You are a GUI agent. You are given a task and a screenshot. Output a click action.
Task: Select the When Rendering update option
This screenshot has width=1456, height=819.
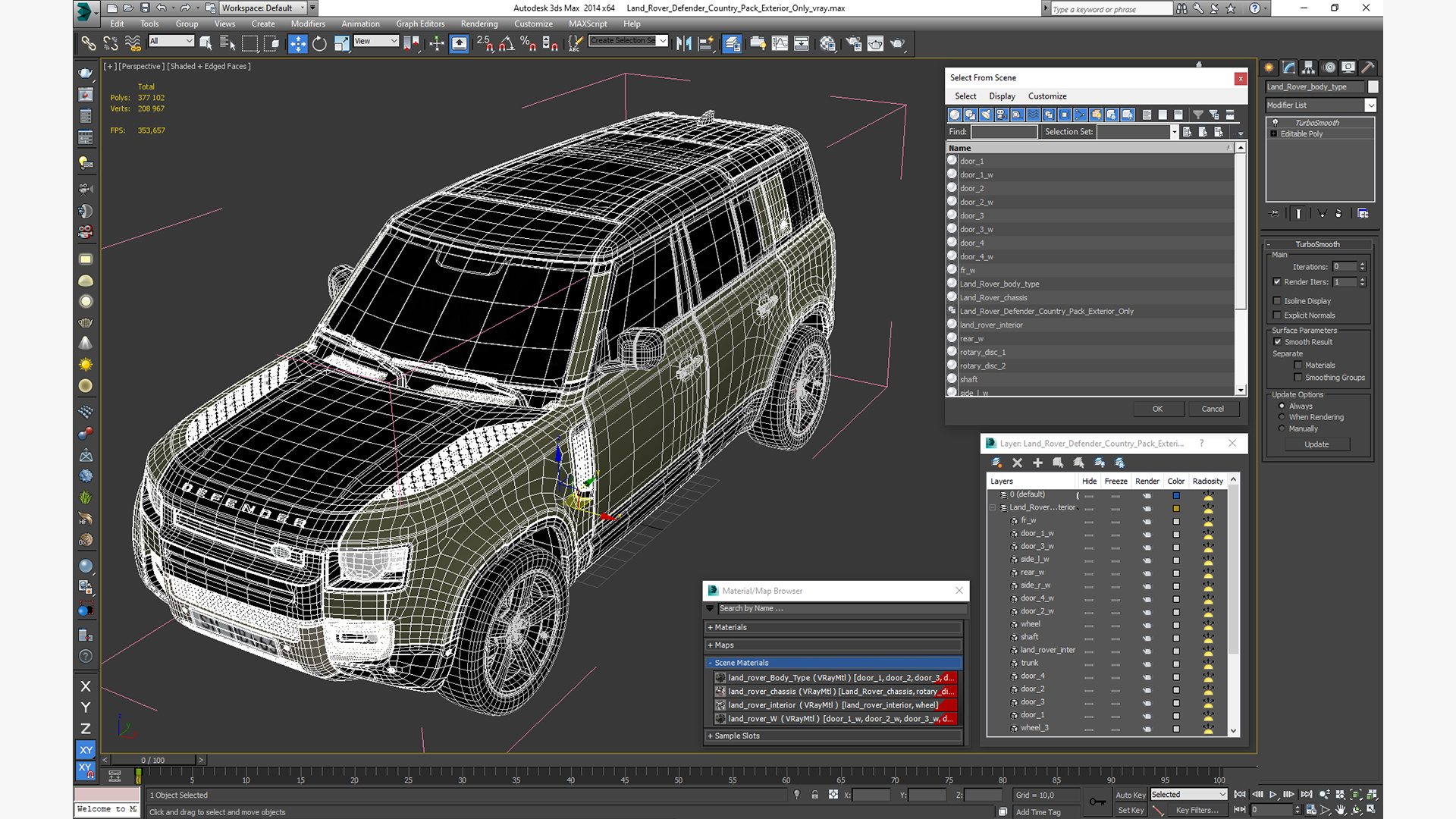click(1282, 417)
